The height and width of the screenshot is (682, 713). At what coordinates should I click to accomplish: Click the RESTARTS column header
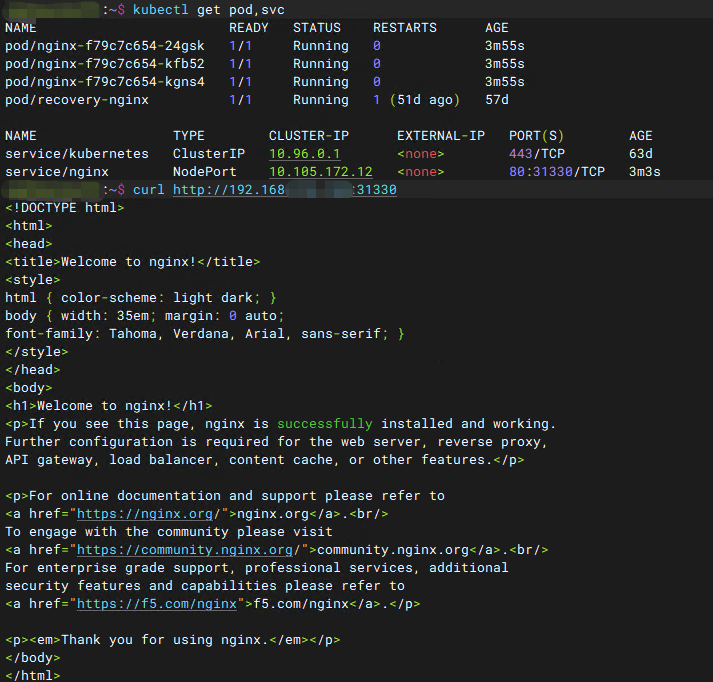405,28
